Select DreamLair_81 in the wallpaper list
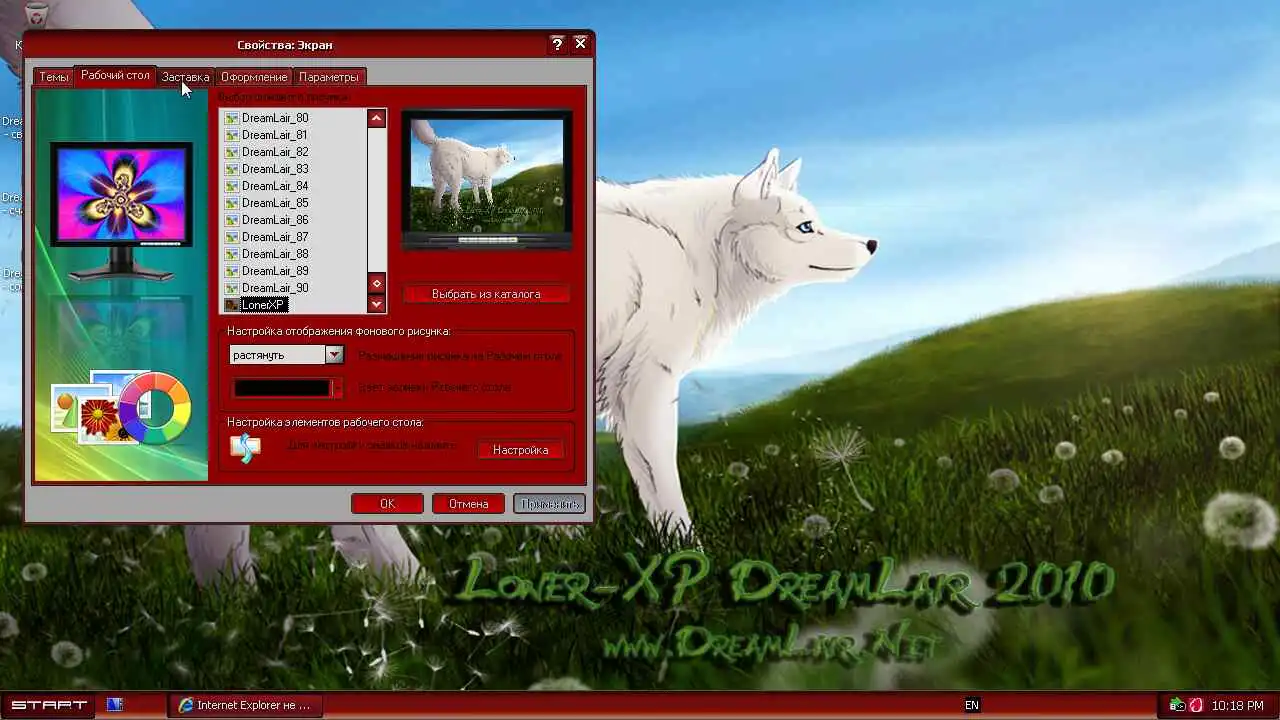The width and height of the screenshot is (1280, 720). [274, 135]
